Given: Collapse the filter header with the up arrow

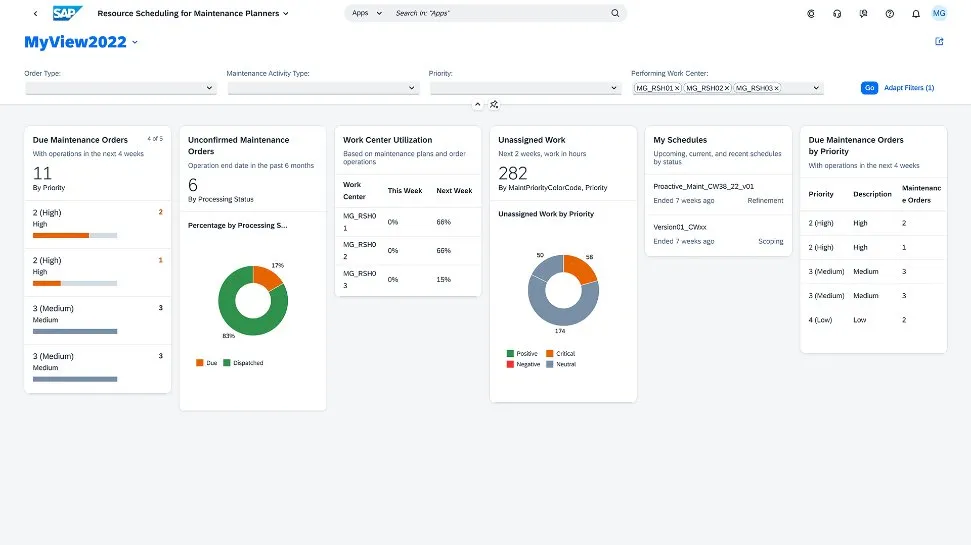Looking at the screenshot, I should pyautogui.click(x=477, y=104).
